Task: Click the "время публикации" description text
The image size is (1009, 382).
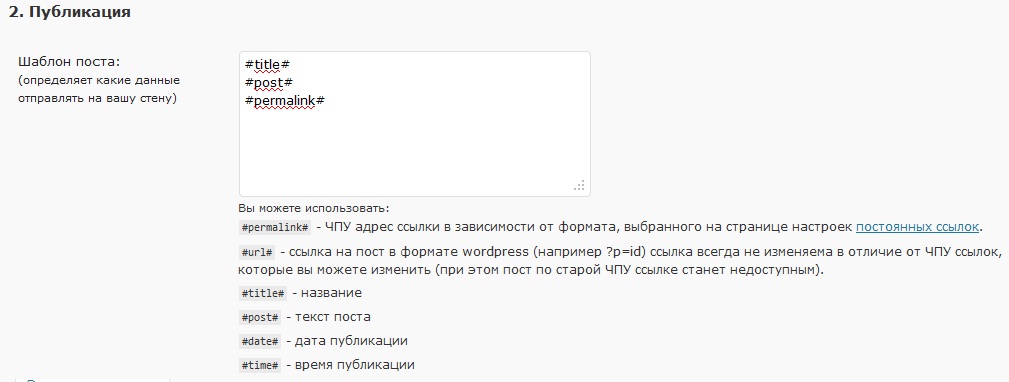Action: coord(355,365)
